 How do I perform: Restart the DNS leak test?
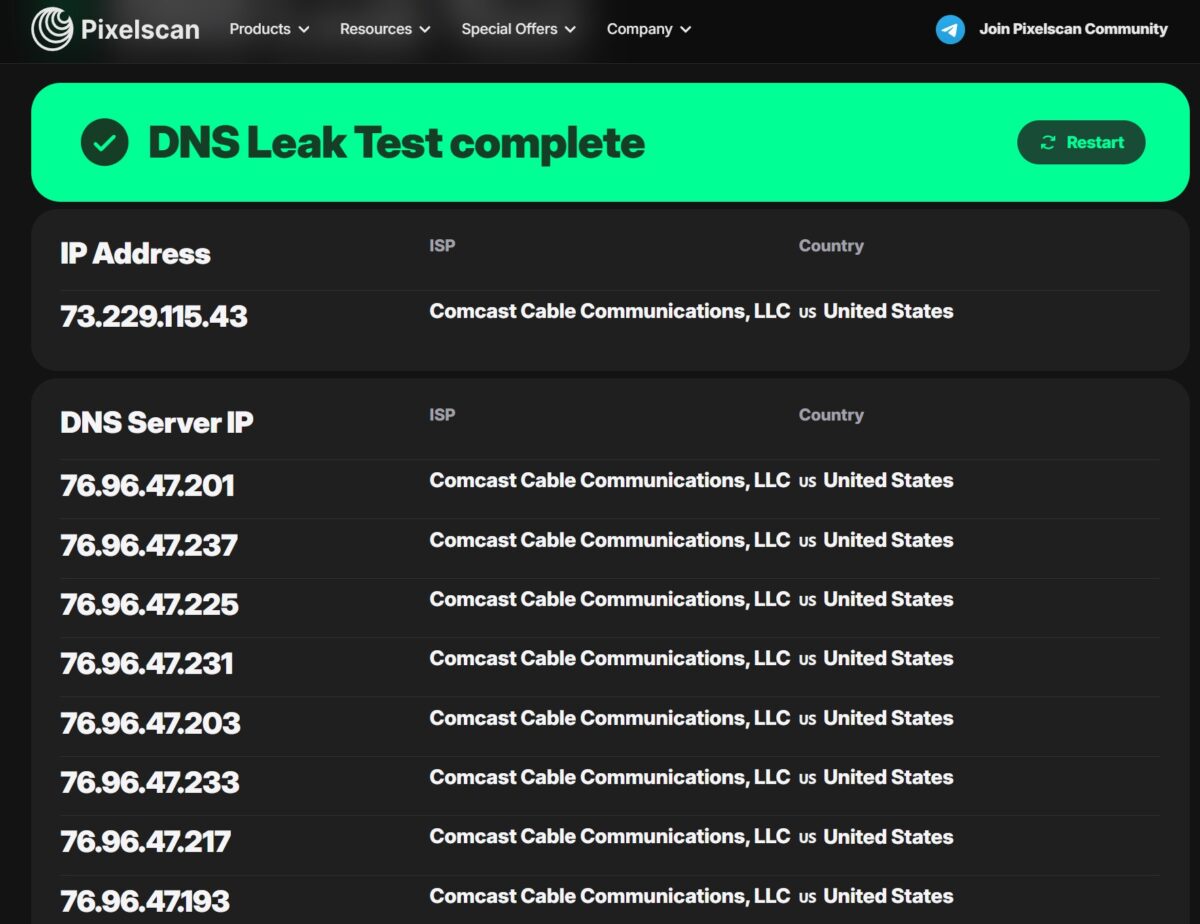click(x=1081, y=143)
